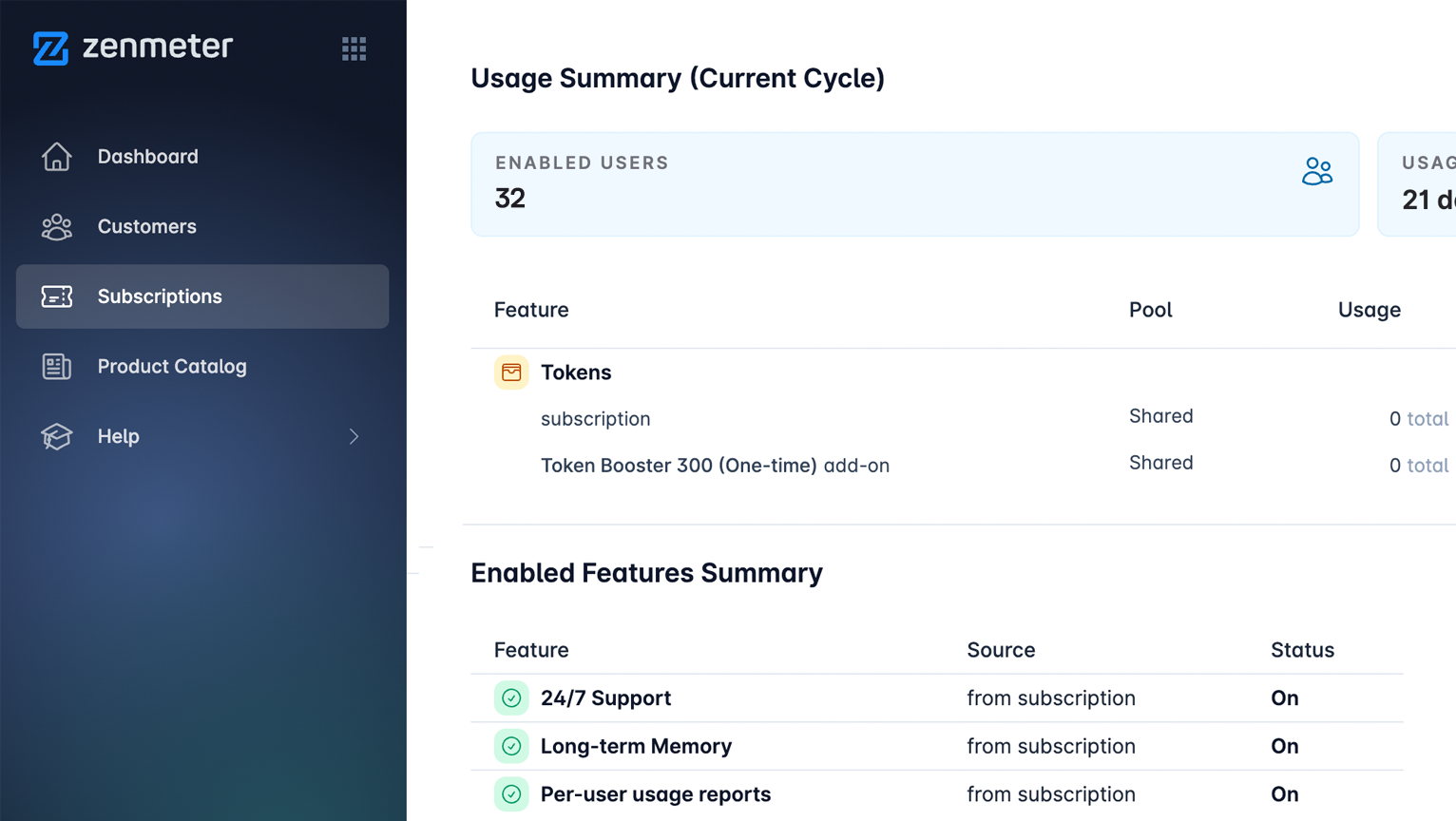
Task: Open the Help menu item
Action: pyautogui.click(x=202, y=436)
